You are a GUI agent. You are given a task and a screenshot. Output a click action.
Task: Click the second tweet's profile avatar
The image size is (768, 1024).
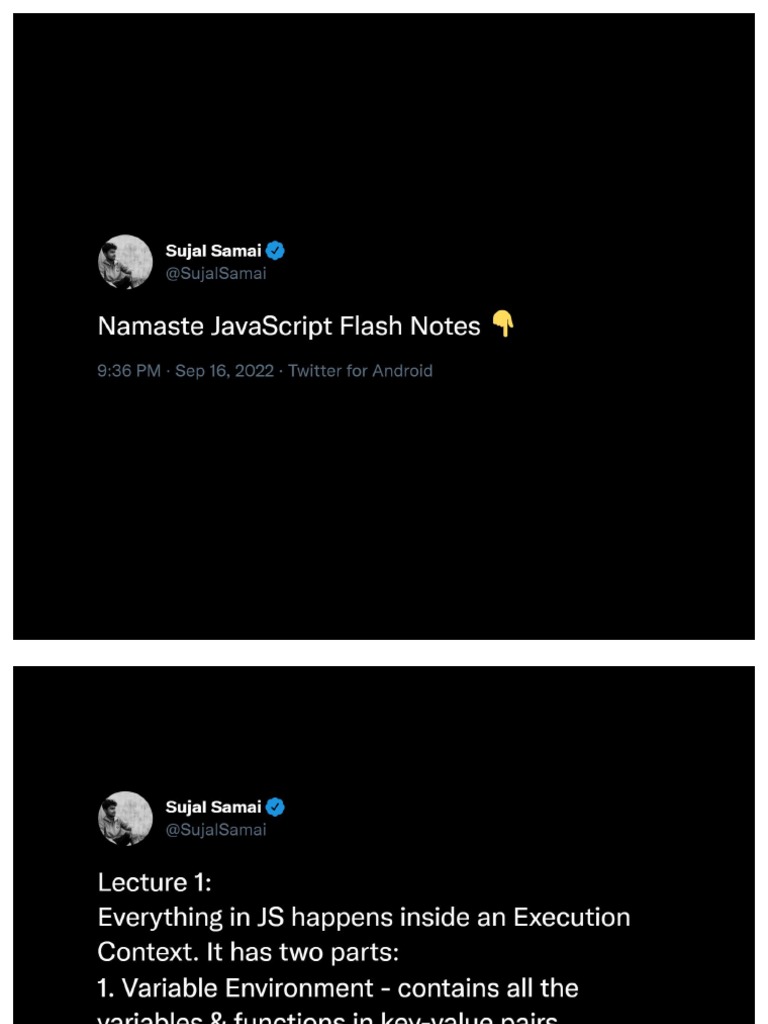(x=125, y=818)
